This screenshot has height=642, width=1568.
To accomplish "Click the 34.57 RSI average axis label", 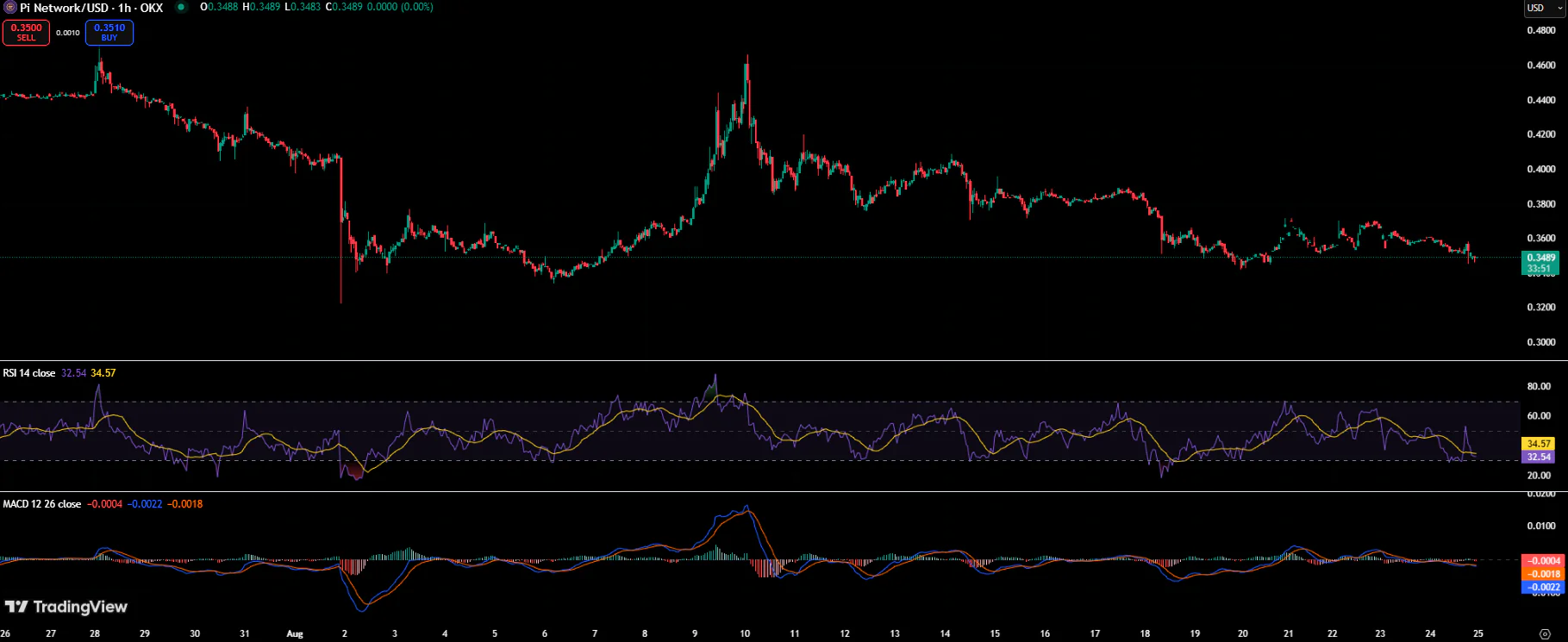I will [1539, 444].
